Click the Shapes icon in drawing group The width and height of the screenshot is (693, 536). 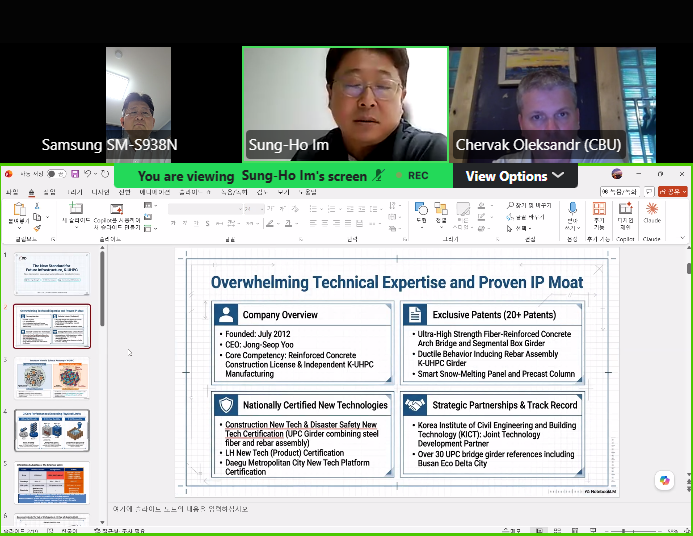(x=421, y=209)
